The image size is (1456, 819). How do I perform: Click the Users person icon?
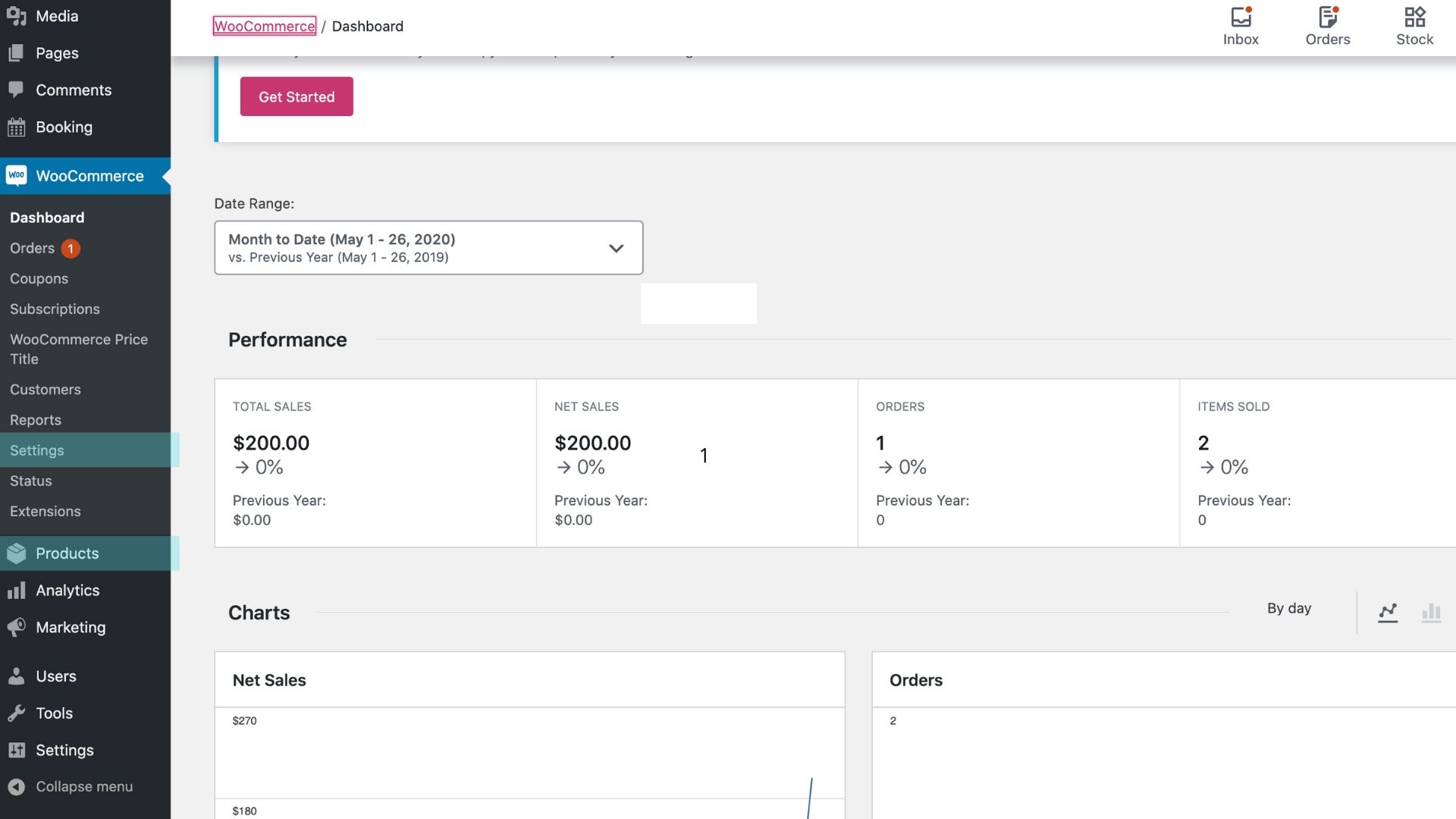17,676
